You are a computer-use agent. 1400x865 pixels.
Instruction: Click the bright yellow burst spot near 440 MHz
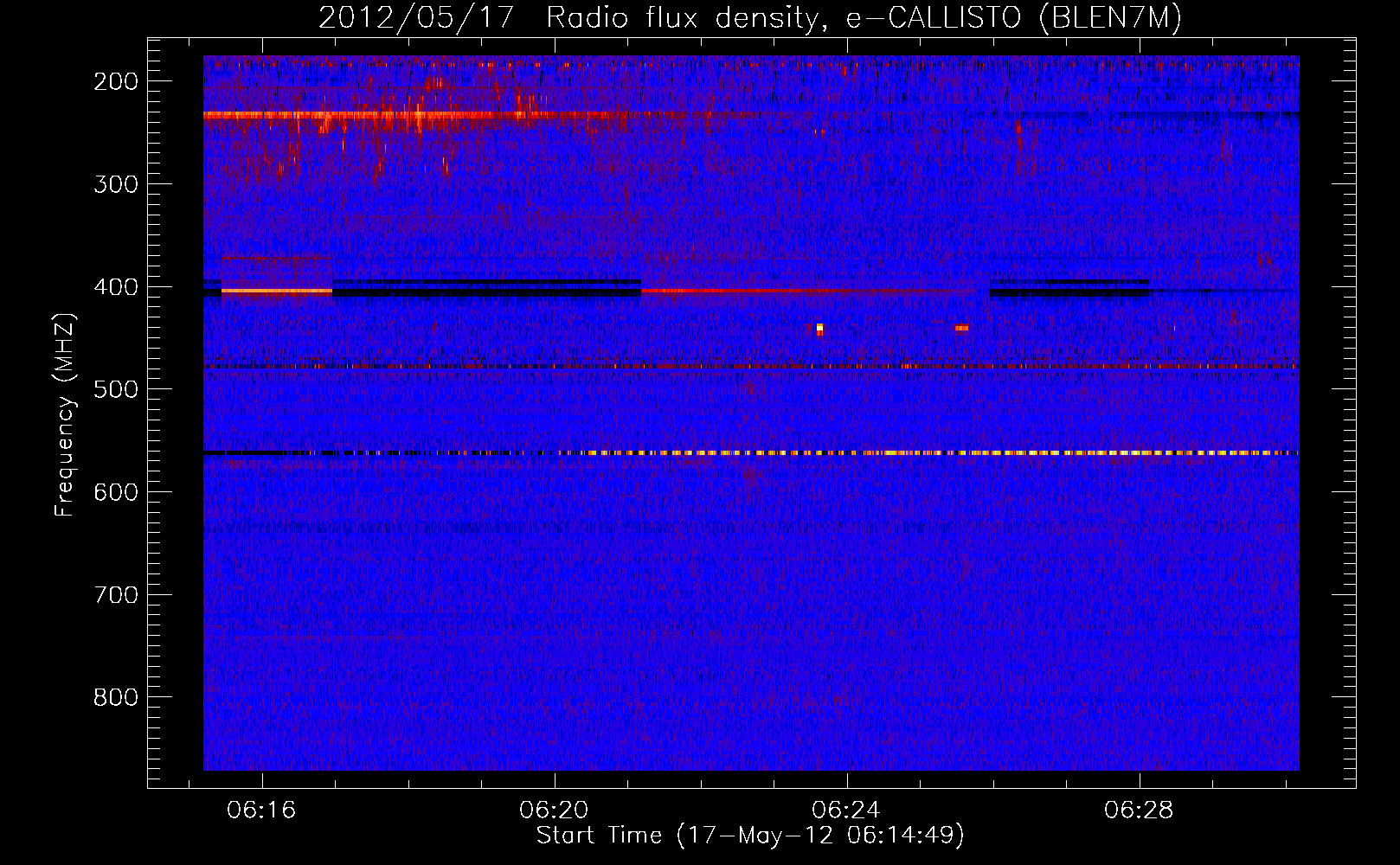pyautogui.click(x=819, y=329)
